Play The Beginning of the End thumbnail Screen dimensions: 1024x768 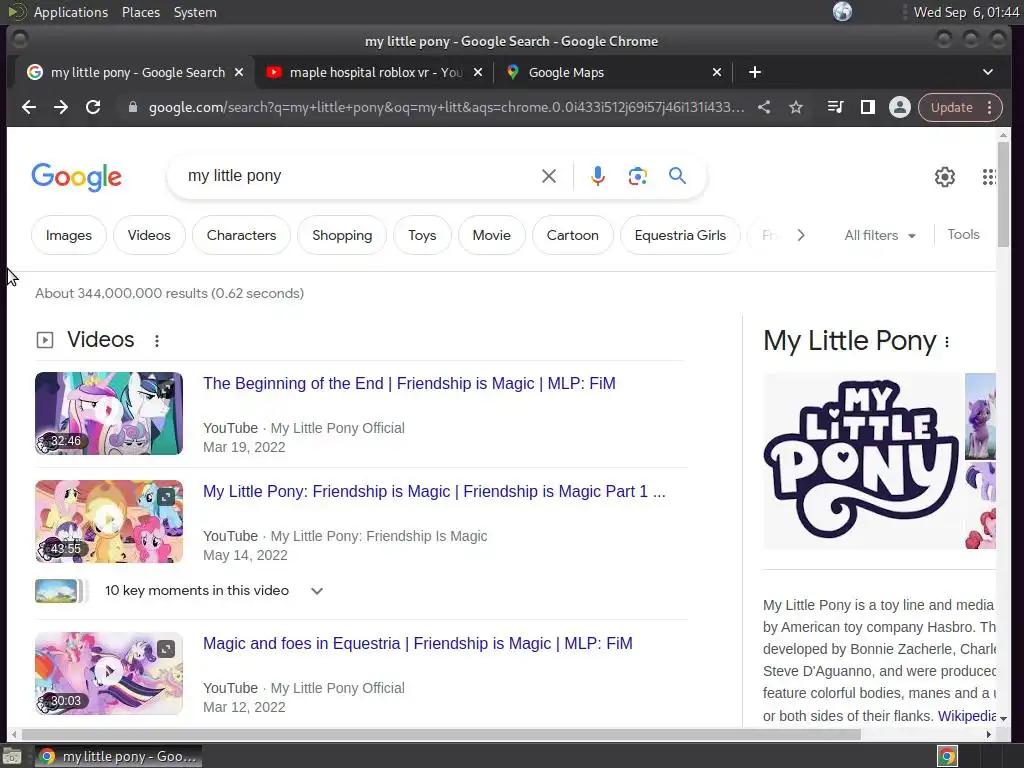point(109,413)
